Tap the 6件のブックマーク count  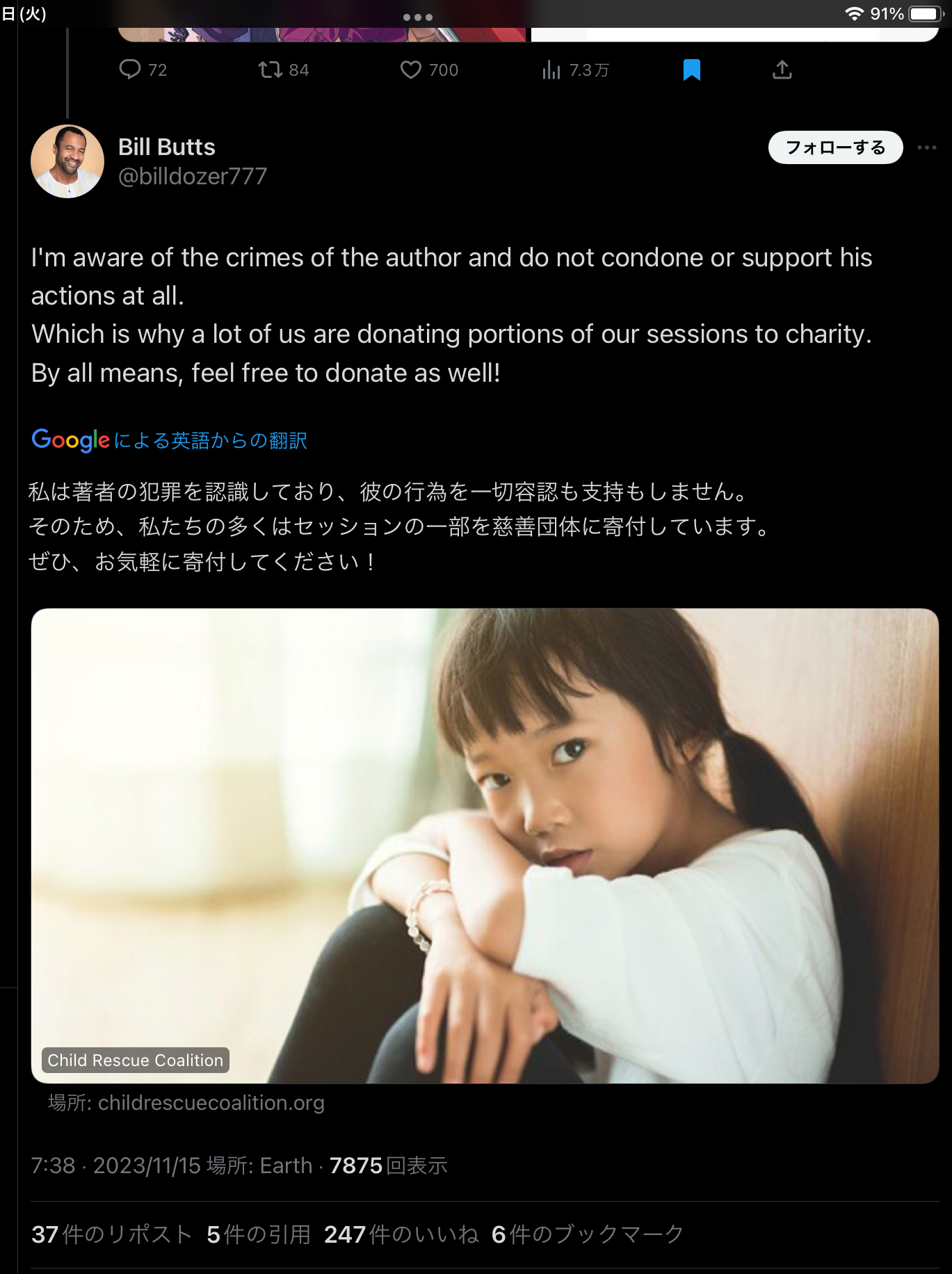click(x=588, y=1234)
